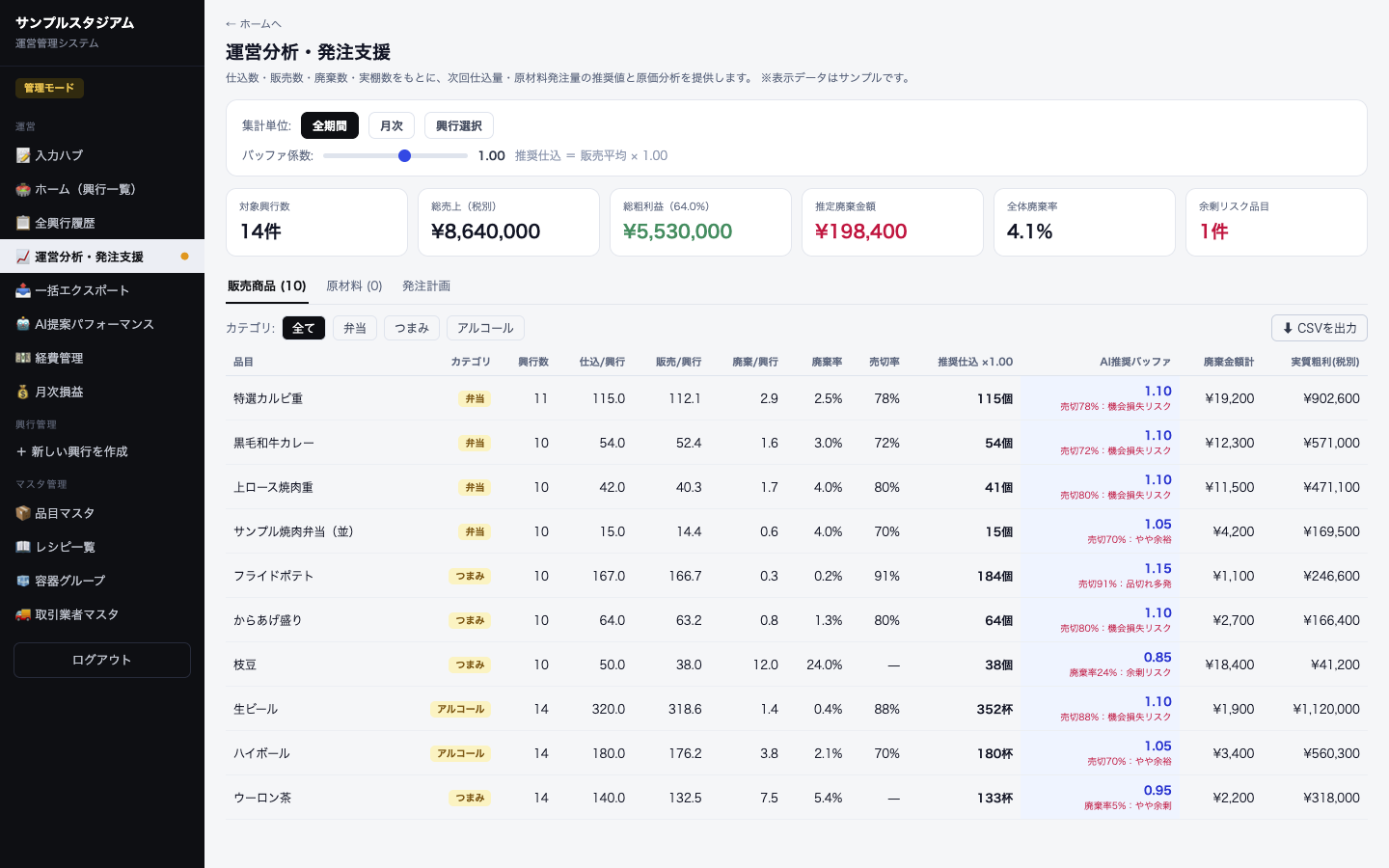Switch aggregation unit to 興行選択

click(459, 125)
